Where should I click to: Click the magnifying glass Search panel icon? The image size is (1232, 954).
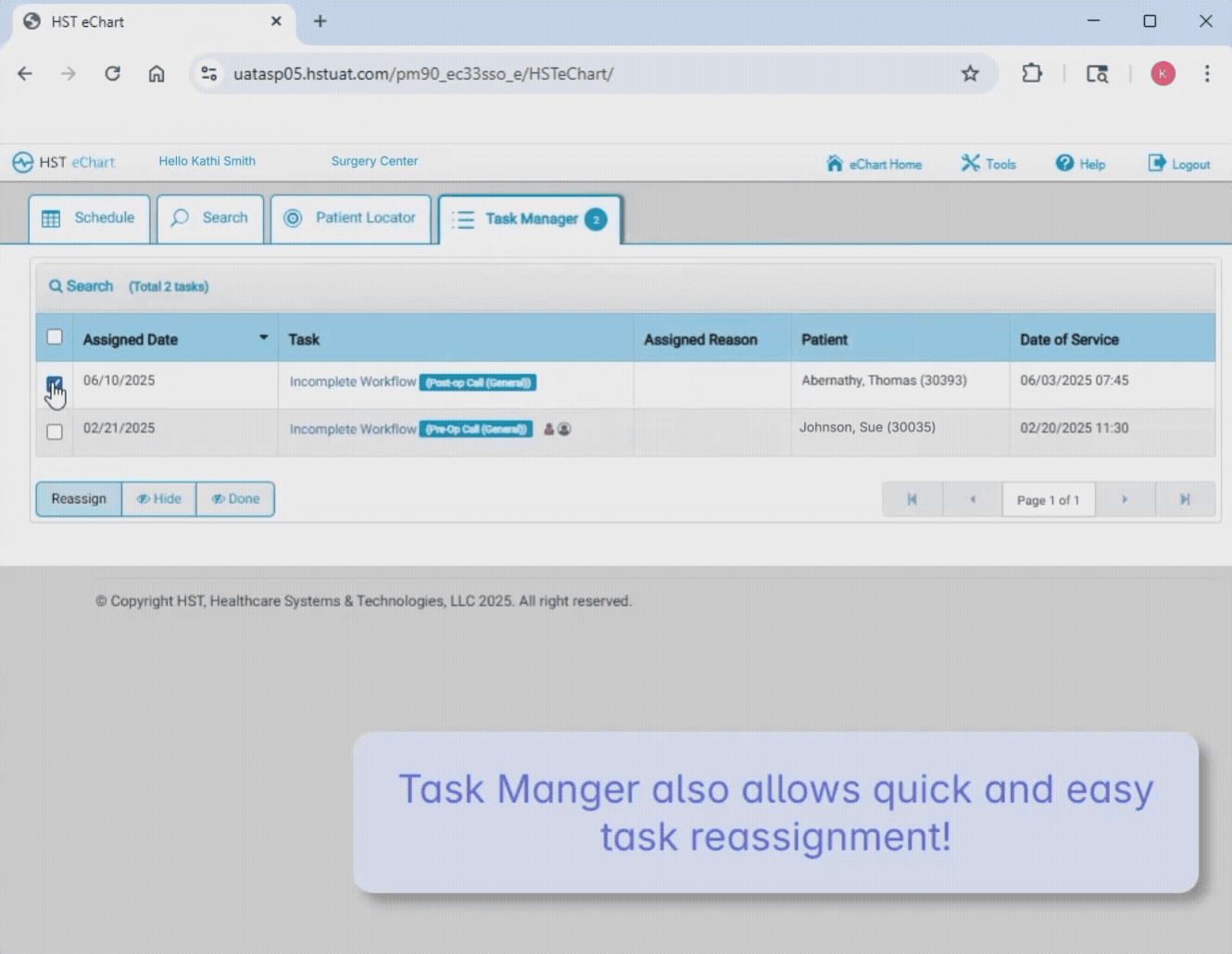57,286
